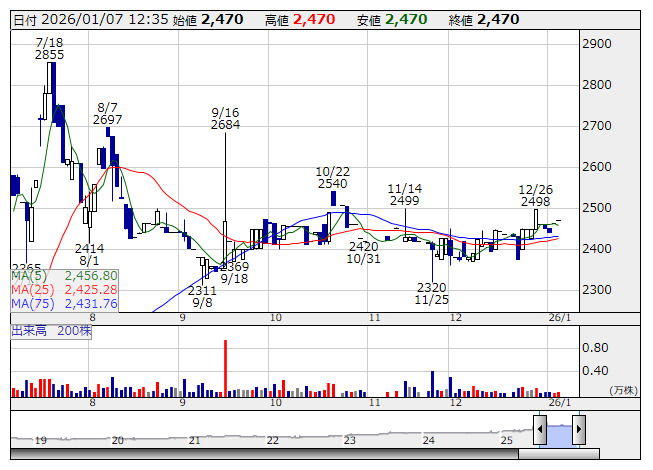Click year 20 in the navigator

pos(118,440)
